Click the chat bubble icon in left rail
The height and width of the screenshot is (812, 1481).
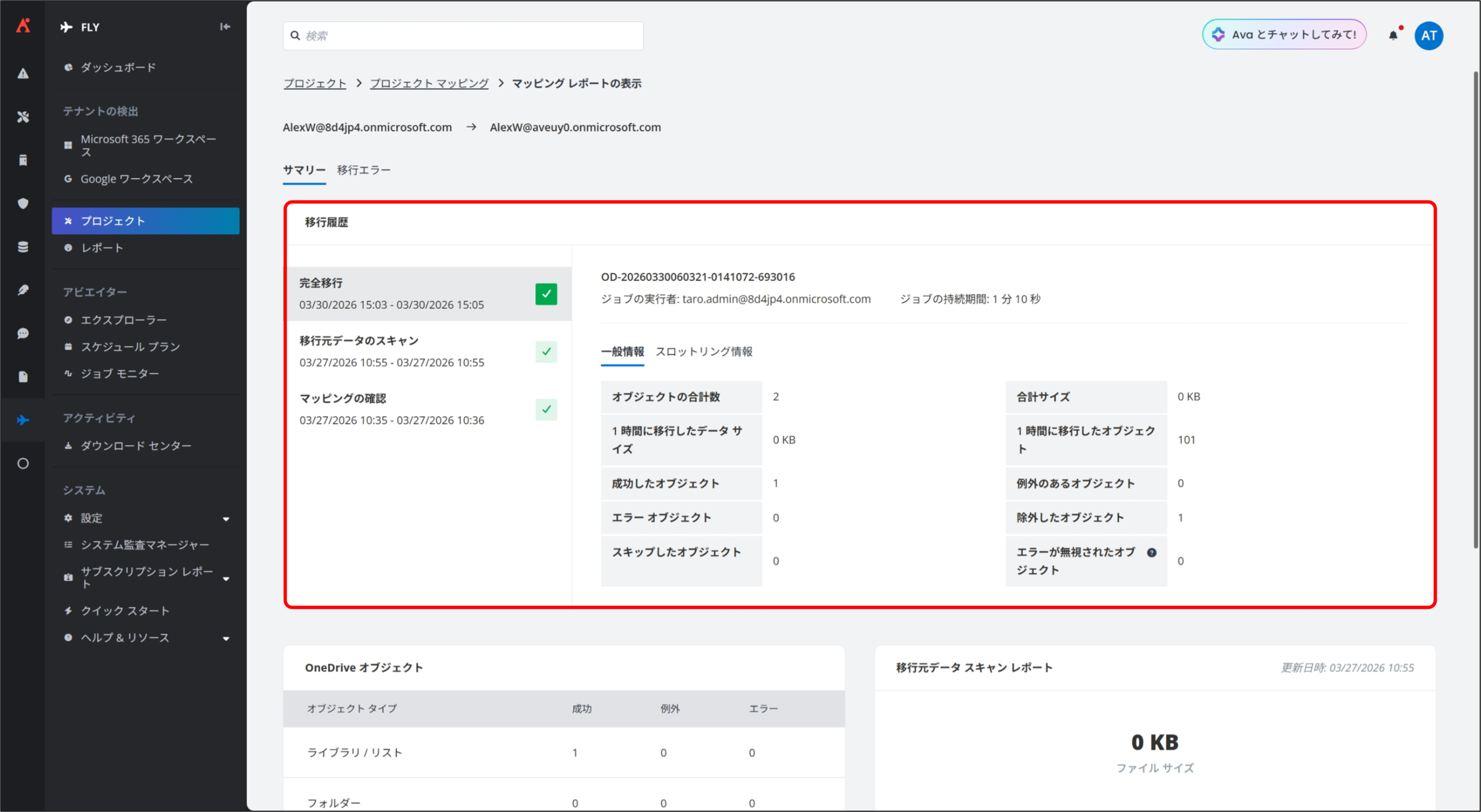(x=23, y=334)
